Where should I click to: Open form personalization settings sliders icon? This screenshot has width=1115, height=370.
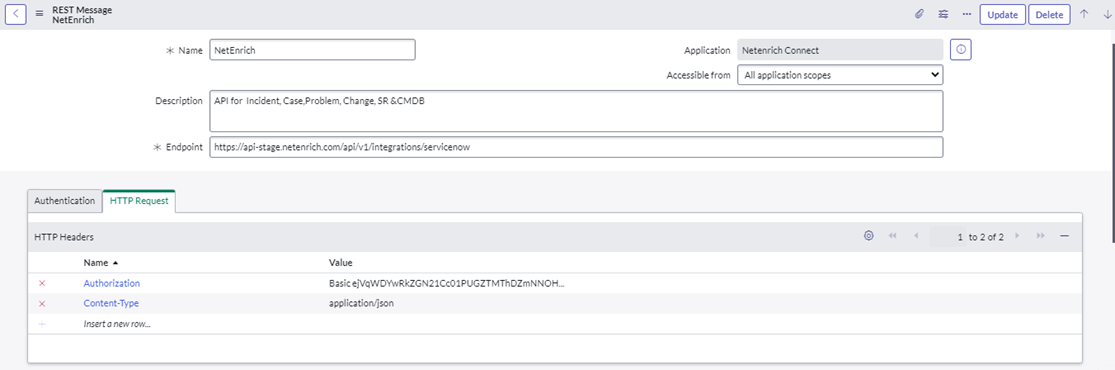tap(943, 14)
